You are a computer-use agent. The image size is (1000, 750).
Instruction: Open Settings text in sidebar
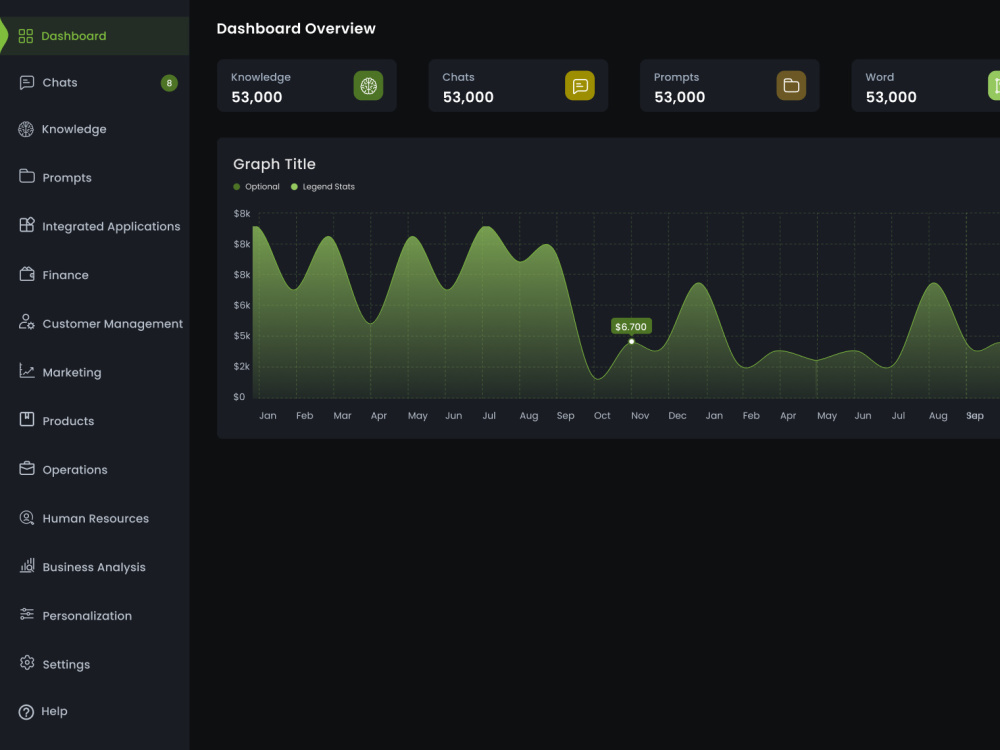click(x=66, y=665)
